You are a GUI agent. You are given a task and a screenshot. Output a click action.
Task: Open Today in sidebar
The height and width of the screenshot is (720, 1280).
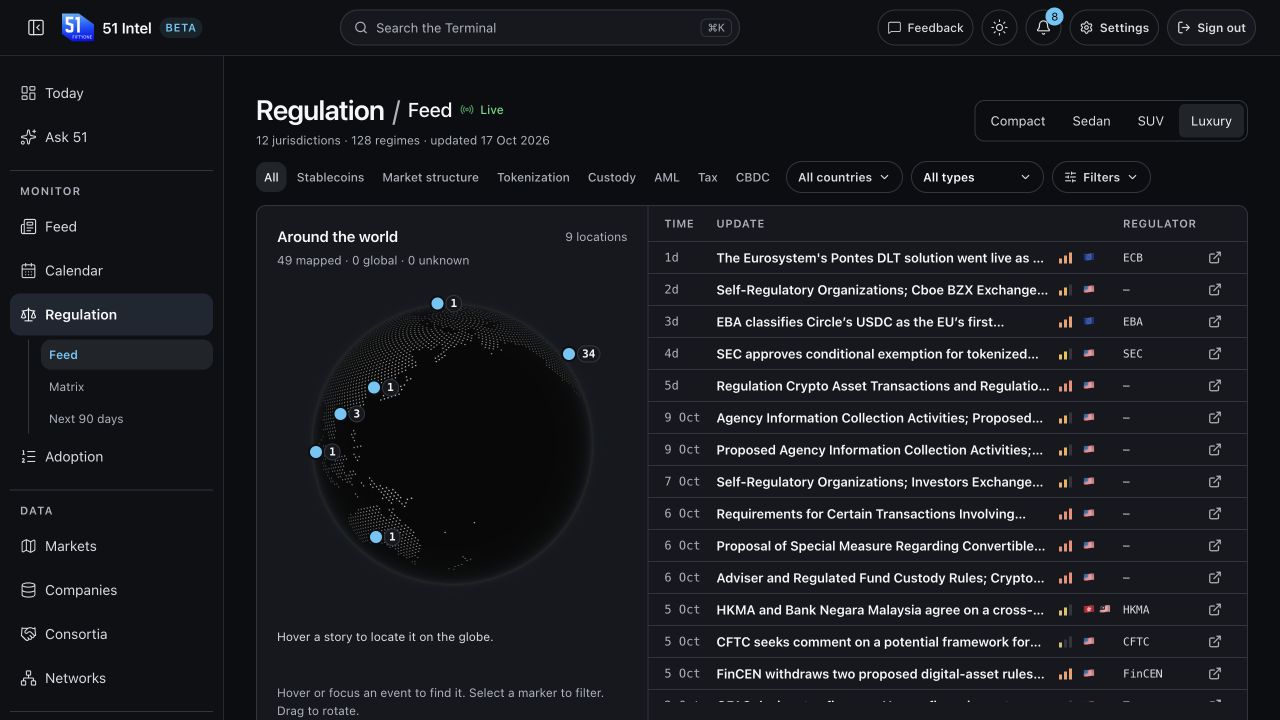(111, 93)
